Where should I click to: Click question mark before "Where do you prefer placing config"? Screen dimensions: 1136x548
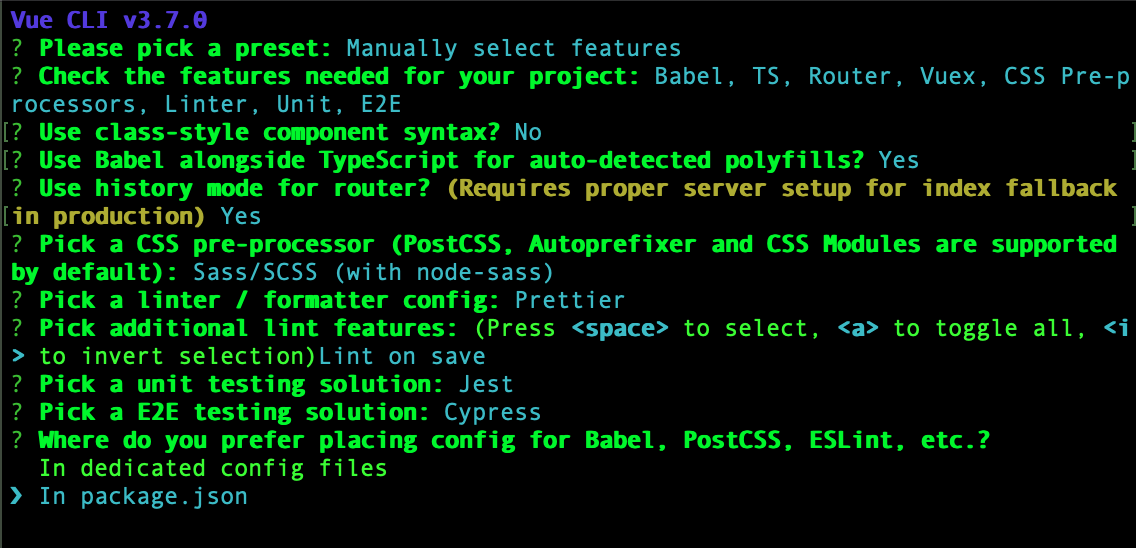[18, 440]
